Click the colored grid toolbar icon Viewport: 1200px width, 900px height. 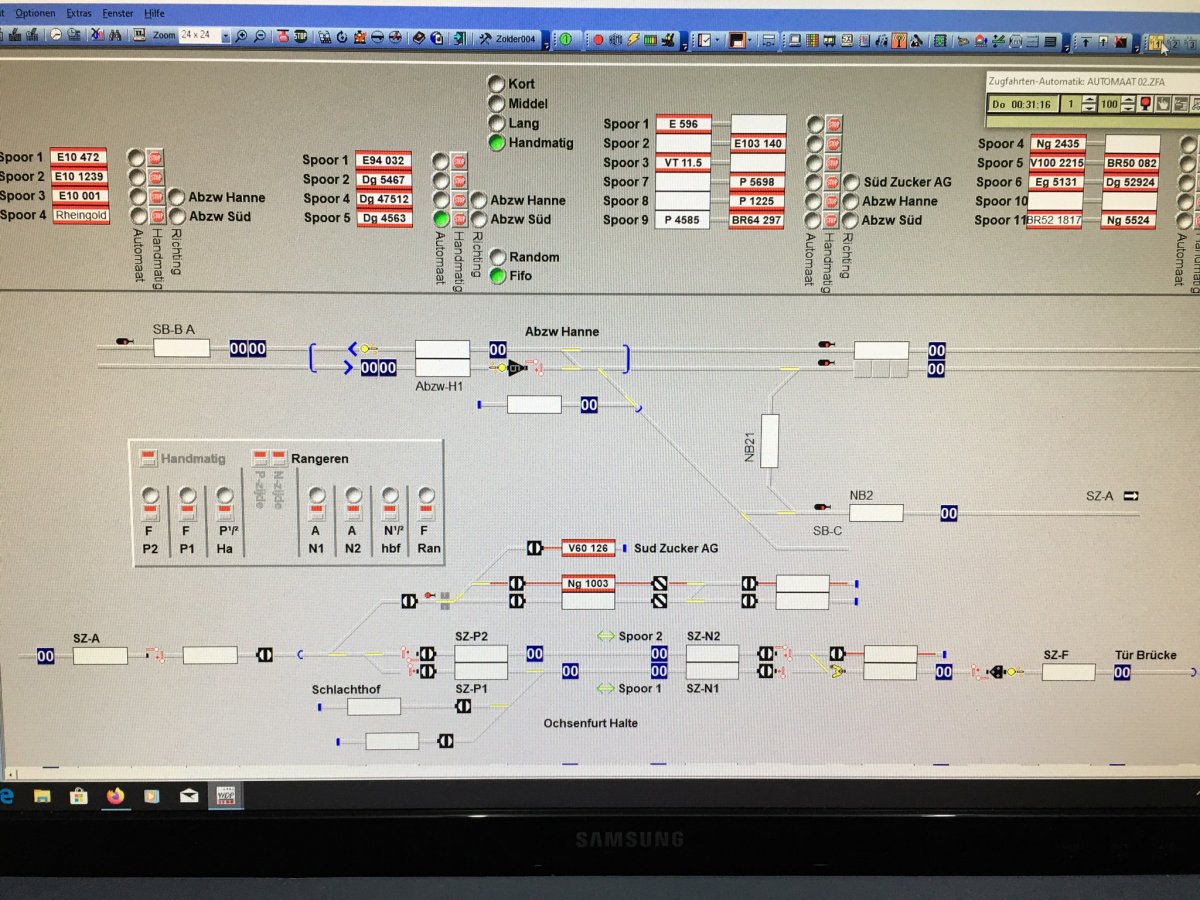[813, 41]
